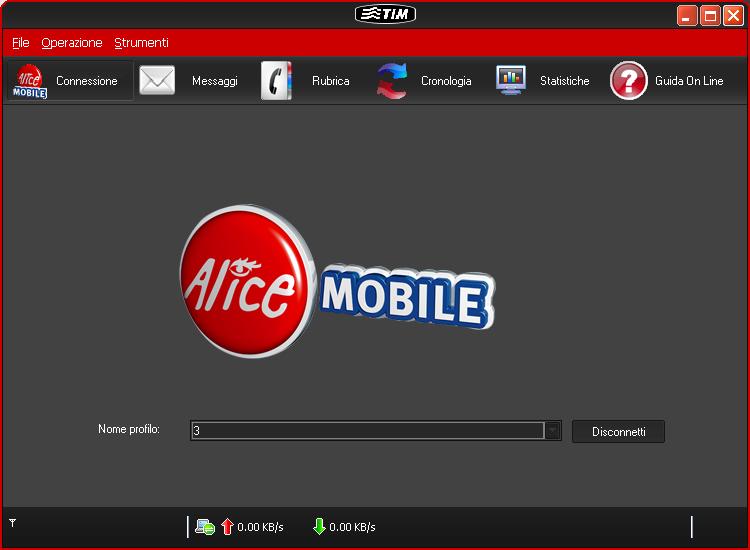Click the green download arrow icon
Image resolution: width=750 pixels, height=550 pixels.
tap(319, 527)
